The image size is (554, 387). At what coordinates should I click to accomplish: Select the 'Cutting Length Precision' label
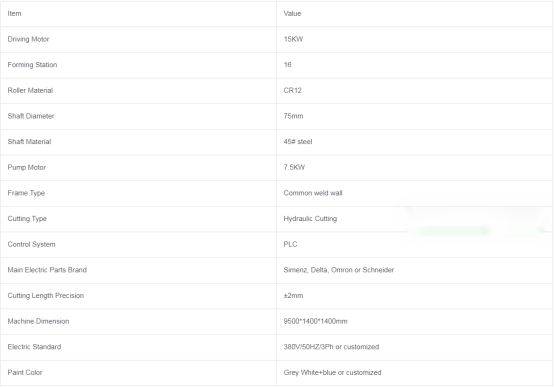pos(46,295)
